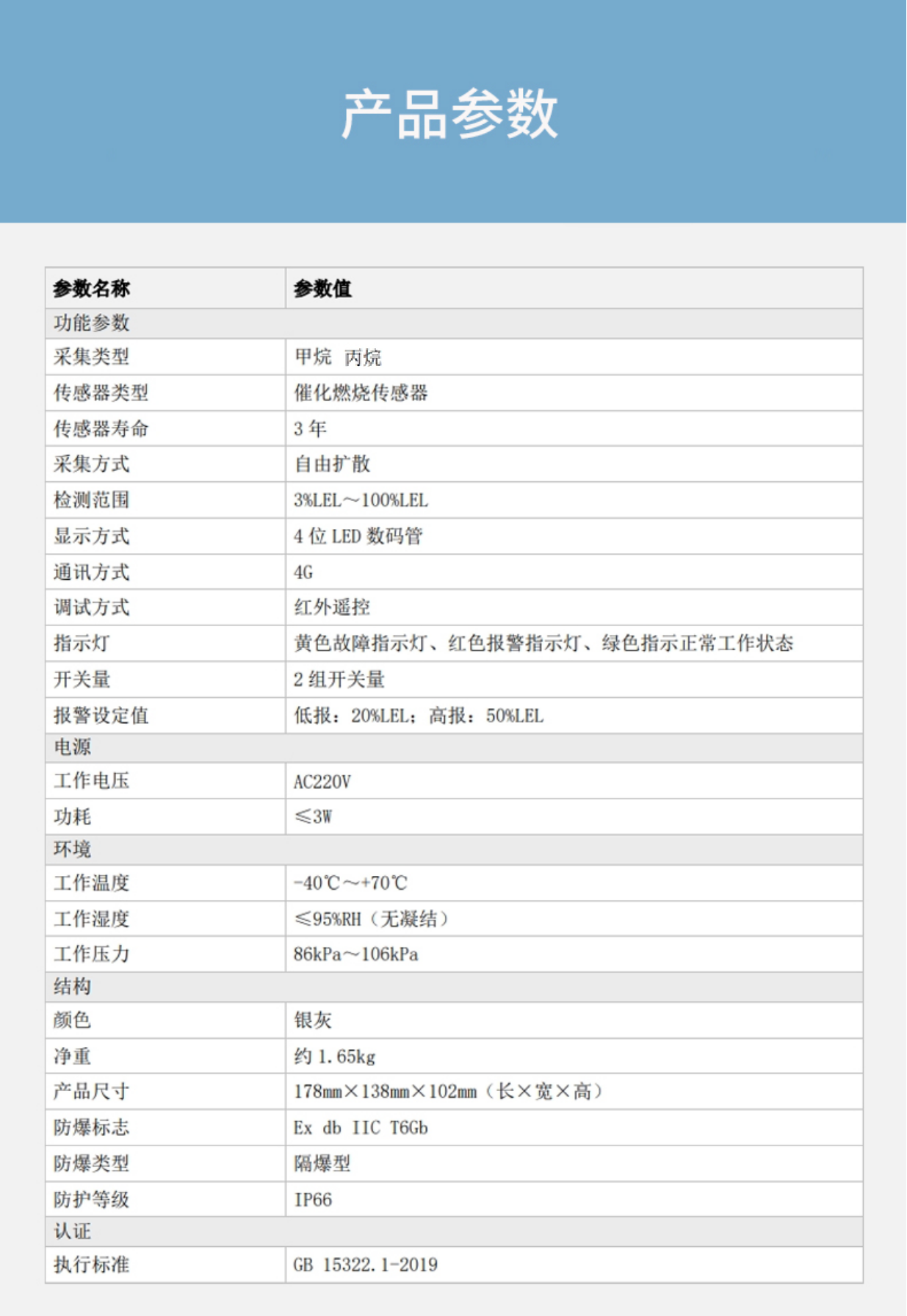Click the Ex db IIC T6Gb value

(x=361, y=1128)
